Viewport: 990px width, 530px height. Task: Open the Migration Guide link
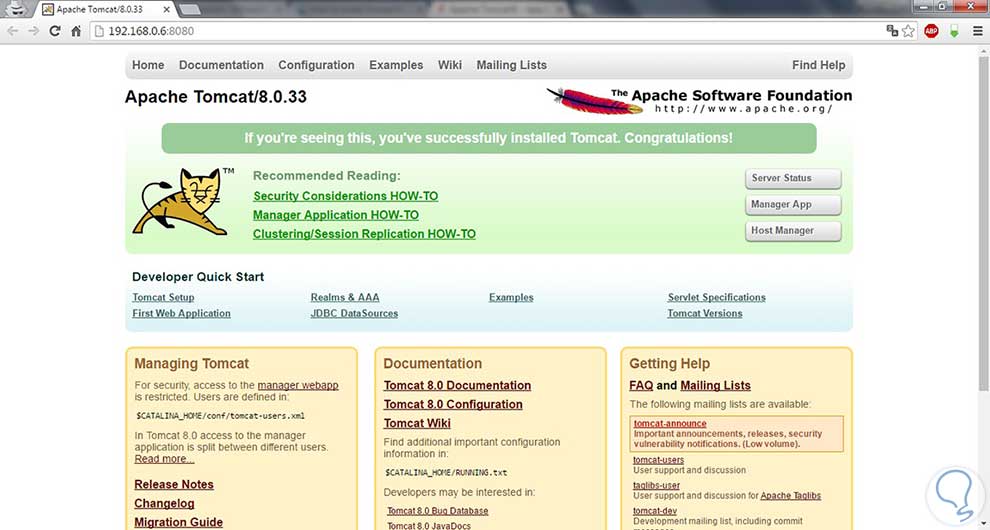179,522
